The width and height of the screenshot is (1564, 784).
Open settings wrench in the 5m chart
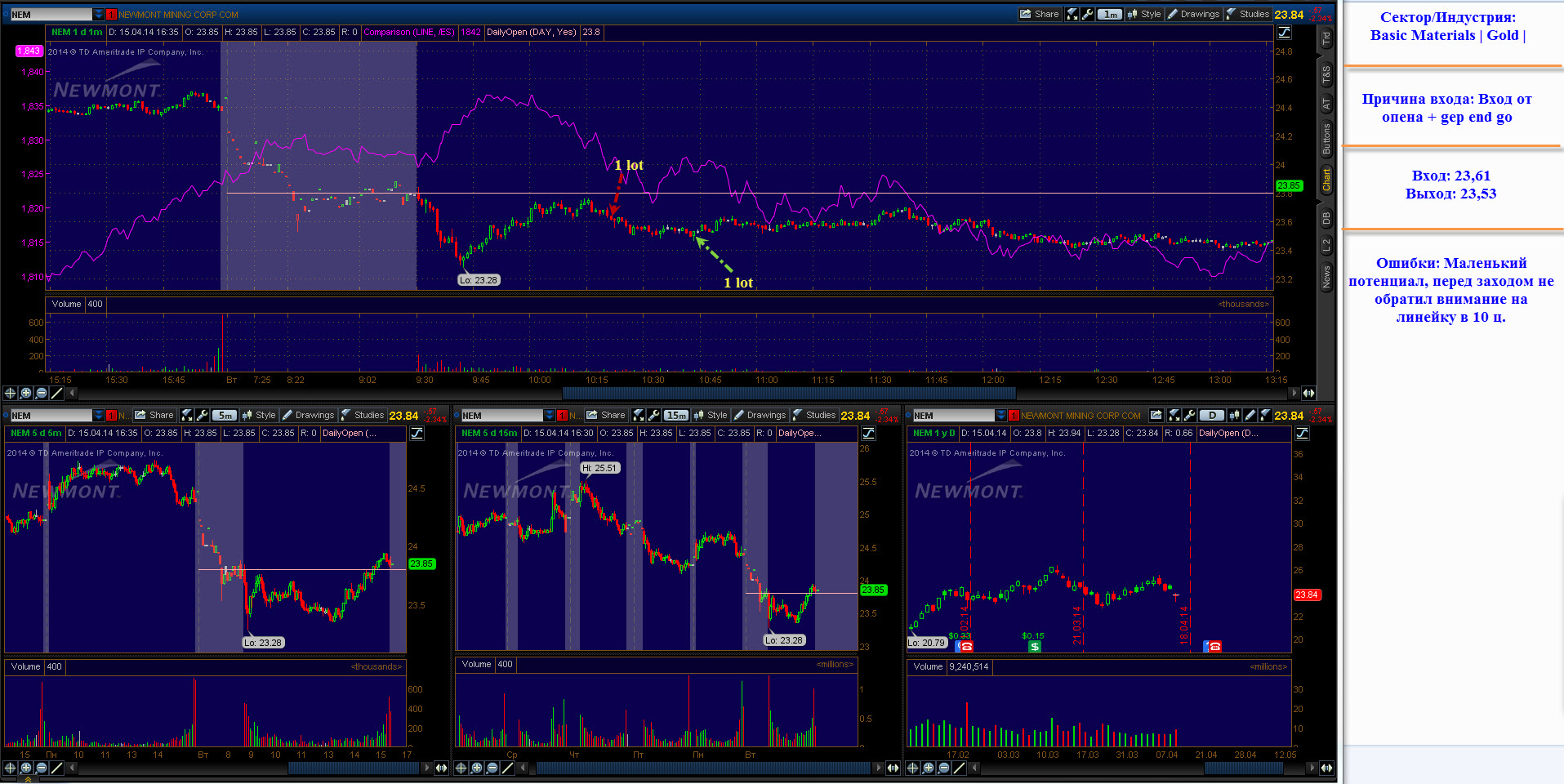(203, 415)
